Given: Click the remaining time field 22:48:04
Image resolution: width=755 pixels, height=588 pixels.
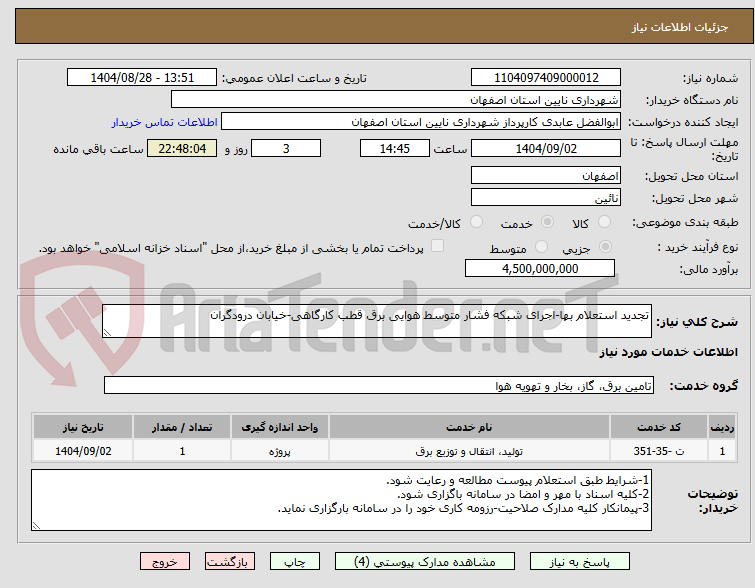Looking at the screenshot, I should coord(182,148).
